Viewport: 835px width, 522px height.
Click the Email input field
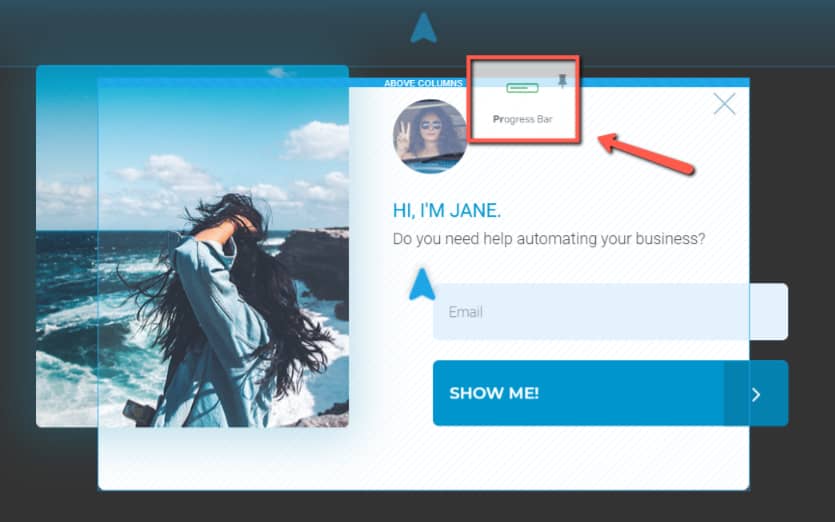[x=610, y=312]
